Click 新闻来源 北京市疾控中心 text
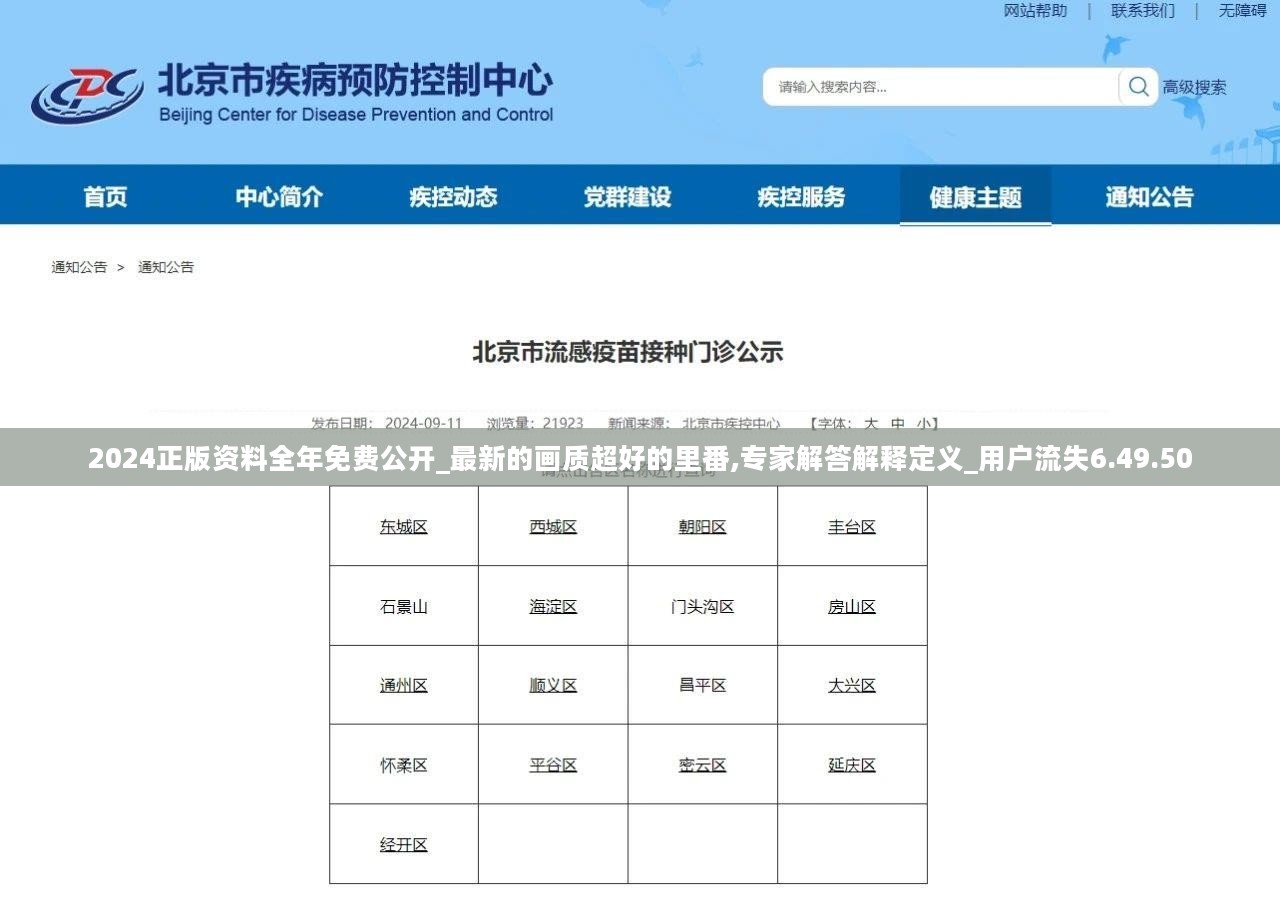The width and height of the screenshot is (1280, 915). click(x=694, y=423)
